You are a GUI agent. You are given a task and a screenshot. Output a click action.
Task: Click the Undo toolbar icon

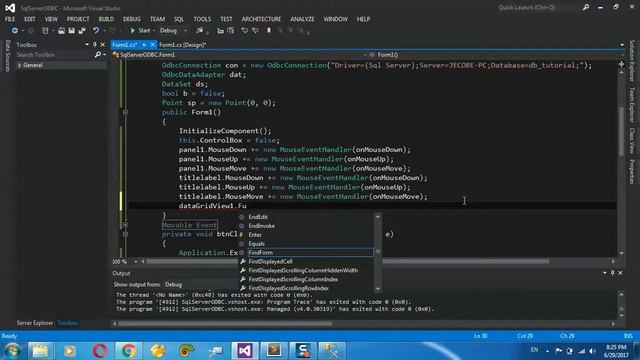(x=96, y=31)
